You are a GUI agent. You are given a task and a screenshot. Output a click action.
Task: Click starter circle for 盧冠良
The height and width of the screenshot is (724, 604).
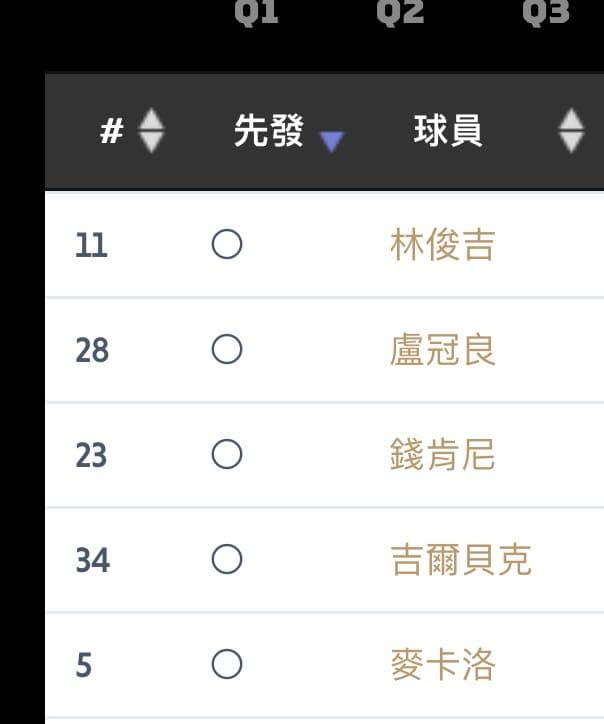coord(227,349)
